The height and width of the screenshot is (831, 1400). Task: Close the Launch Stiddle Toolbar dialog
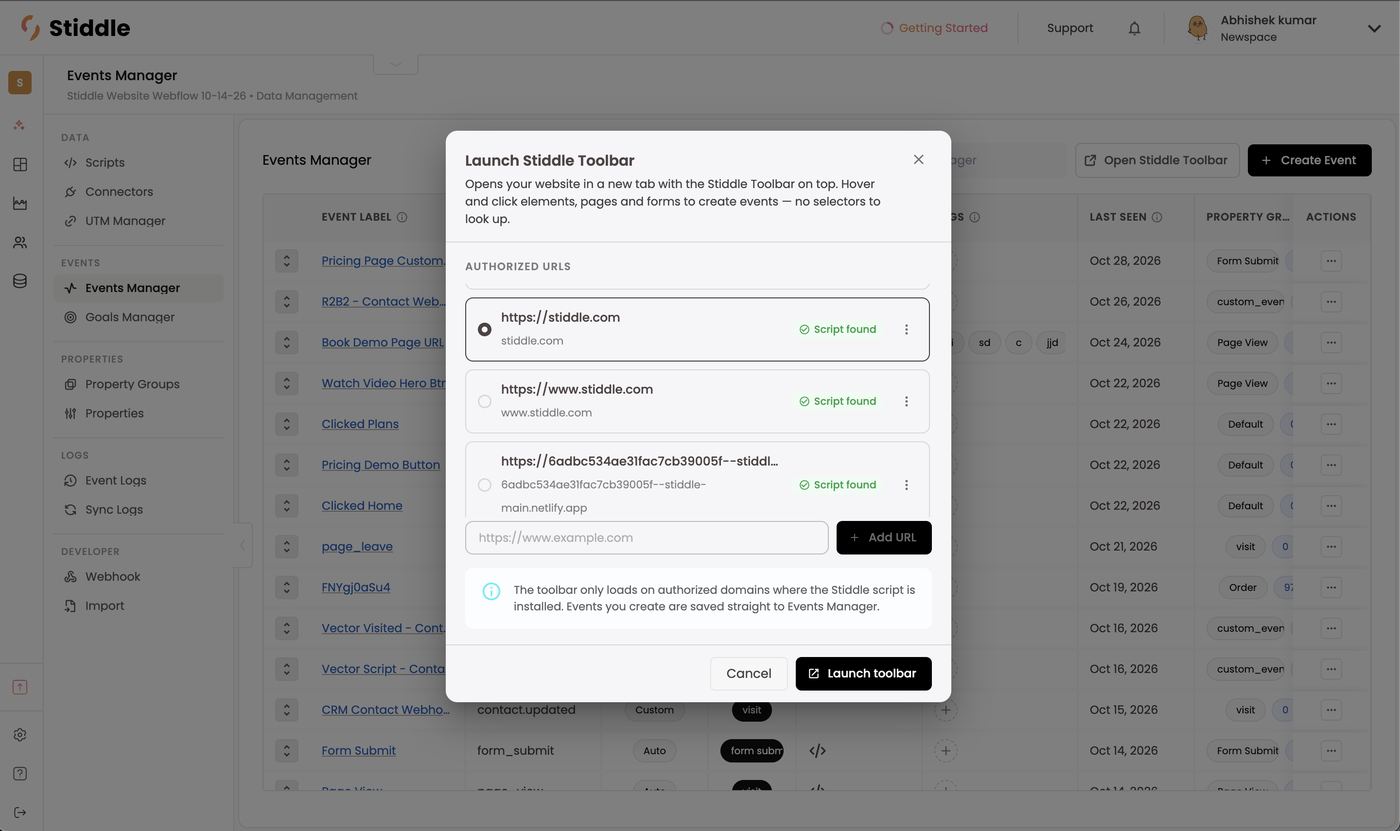pos(918,160)
